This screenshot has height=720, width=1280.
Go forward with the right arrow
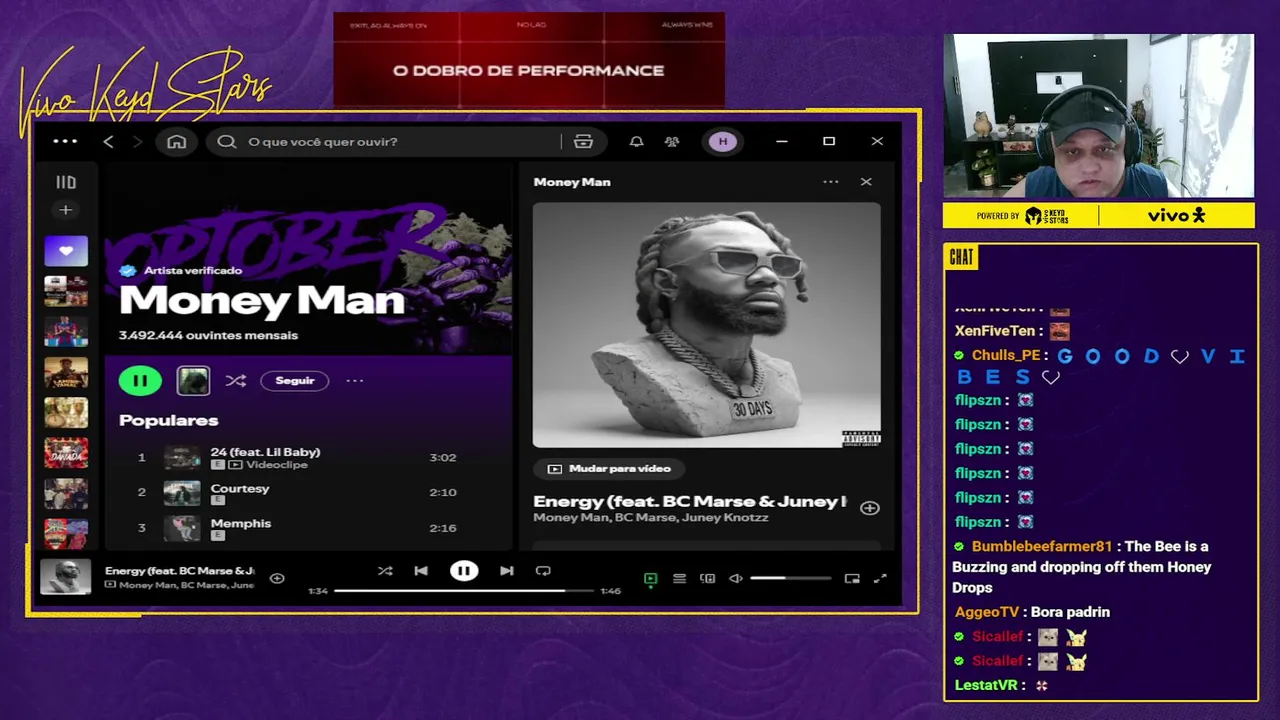[x=137, y=142]
